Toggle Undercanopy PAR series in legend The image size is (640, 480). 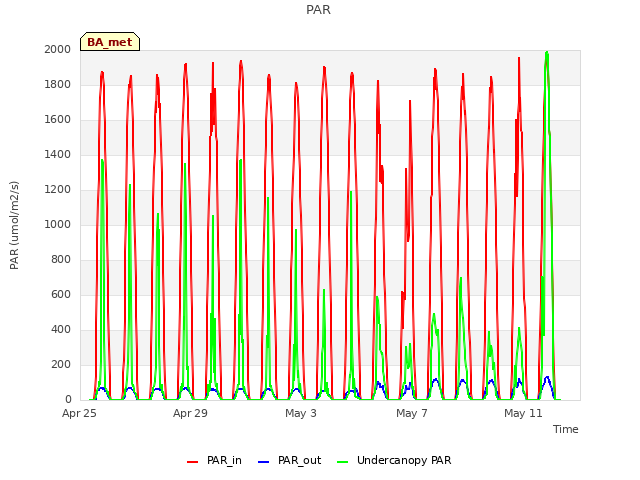pyautogui.click(x=394, y=460)
